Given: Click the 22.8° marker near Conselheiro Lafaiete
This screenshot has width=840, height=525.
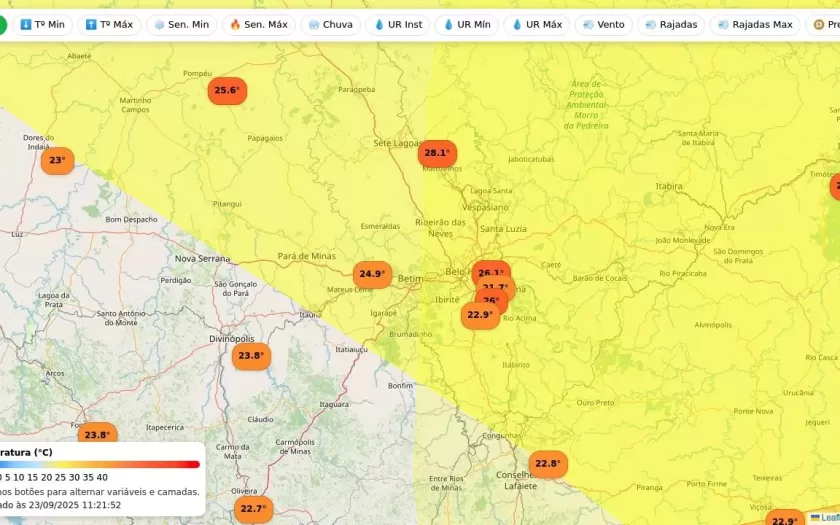Looking at the screenshot, I should point(548,464).
